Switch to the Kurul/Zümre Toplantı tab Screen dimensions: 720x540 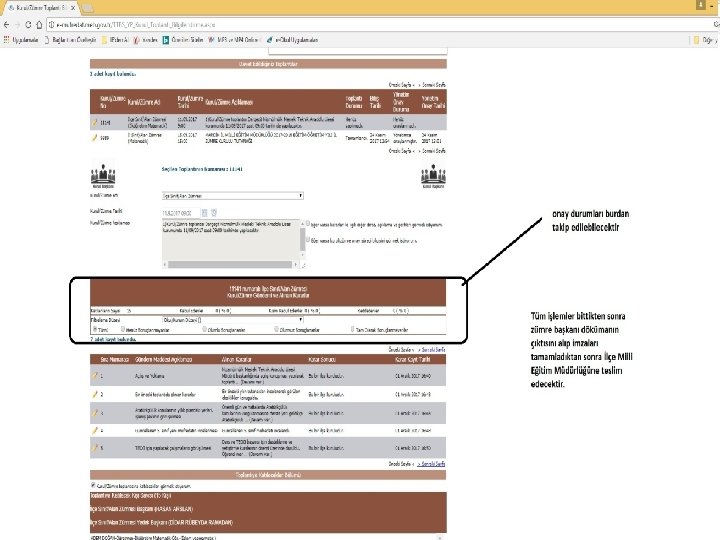[x=39, y=8]
